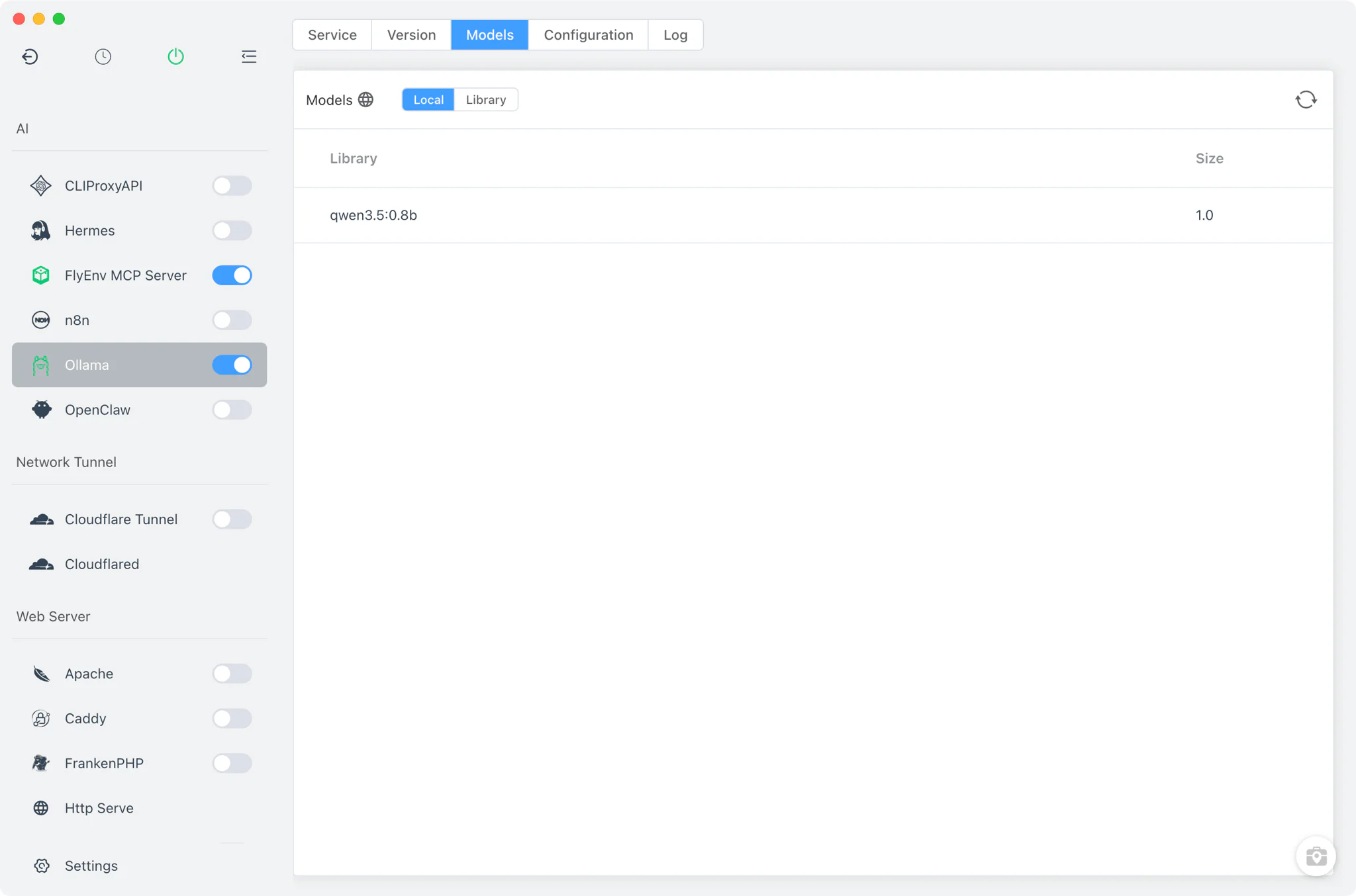Click the Hermes icon
This screenshot has height=896, width=1356.
click(41, 230)
